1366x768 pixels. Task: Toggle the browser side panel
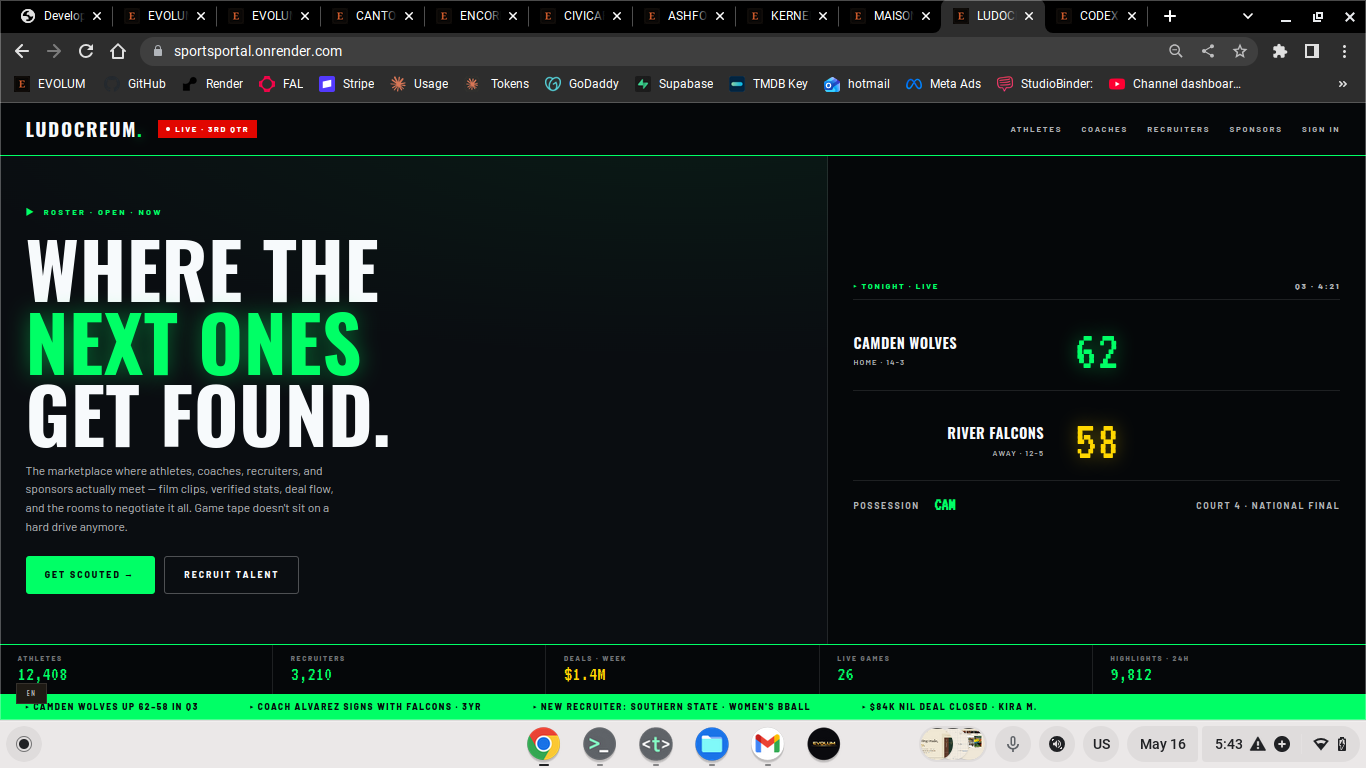1312,51
